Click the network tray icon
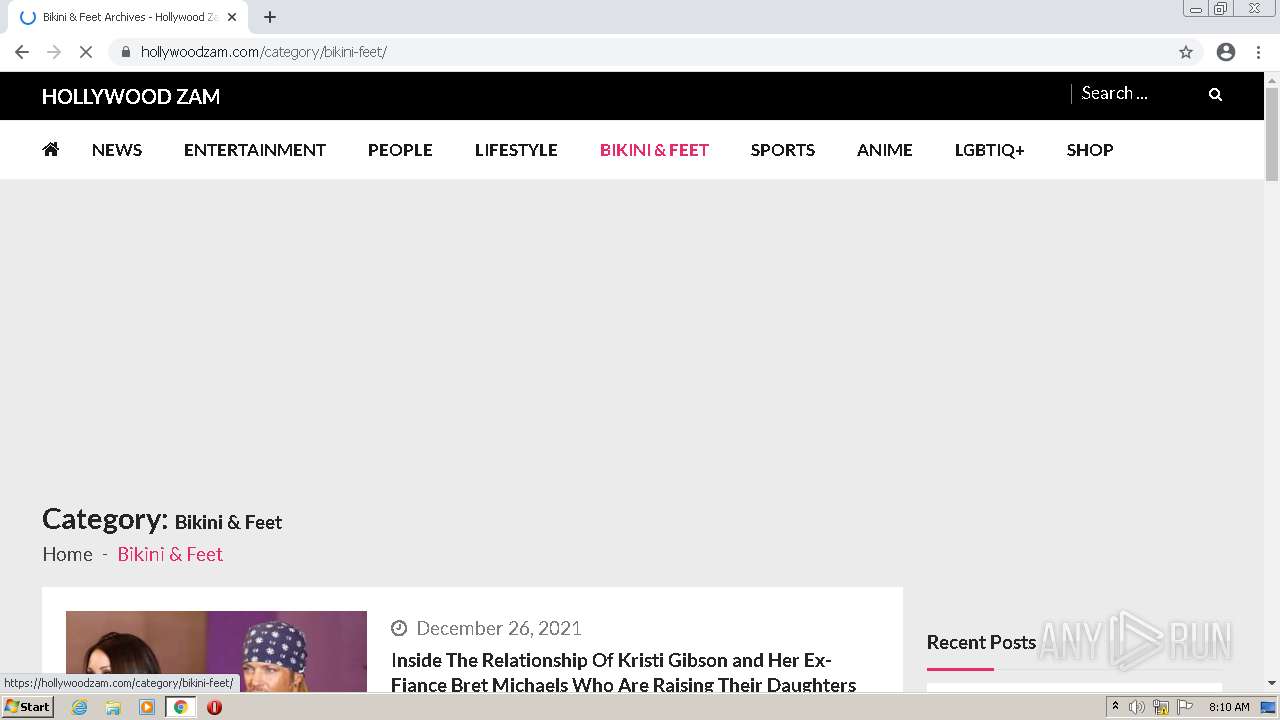 1161,707
